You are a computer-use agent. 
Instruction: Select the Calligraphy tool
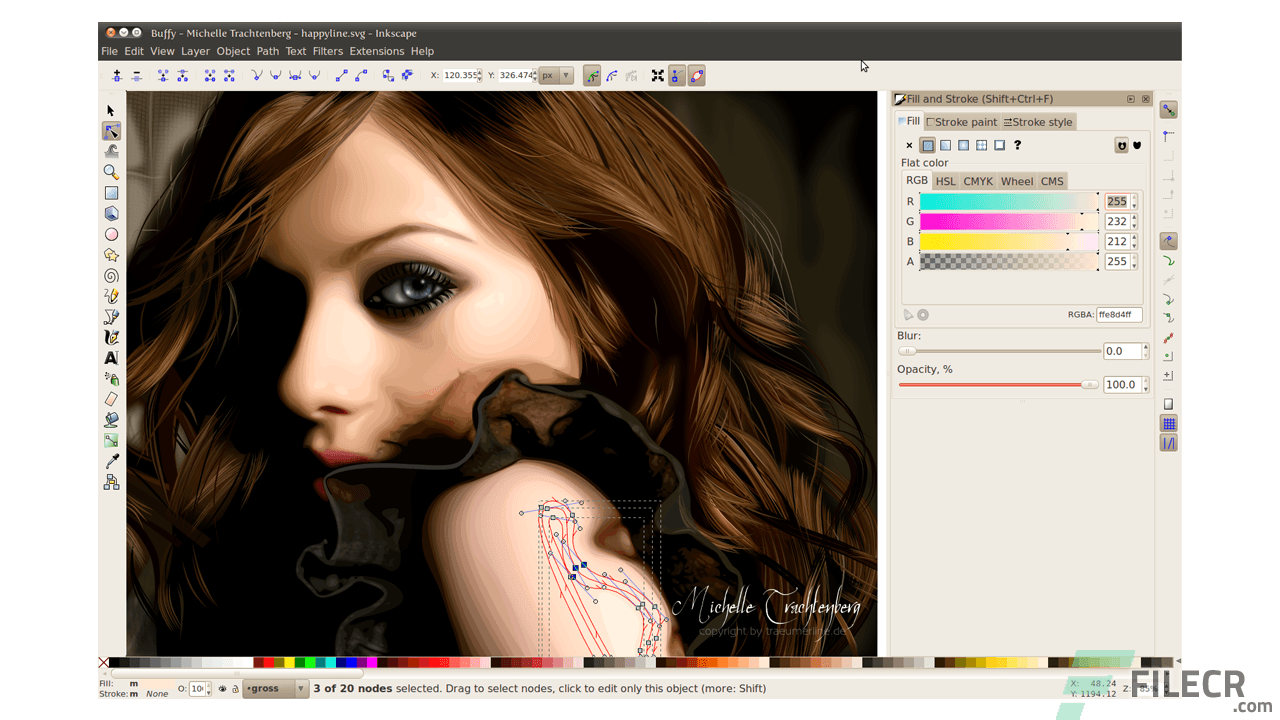(x=111, y=337)
